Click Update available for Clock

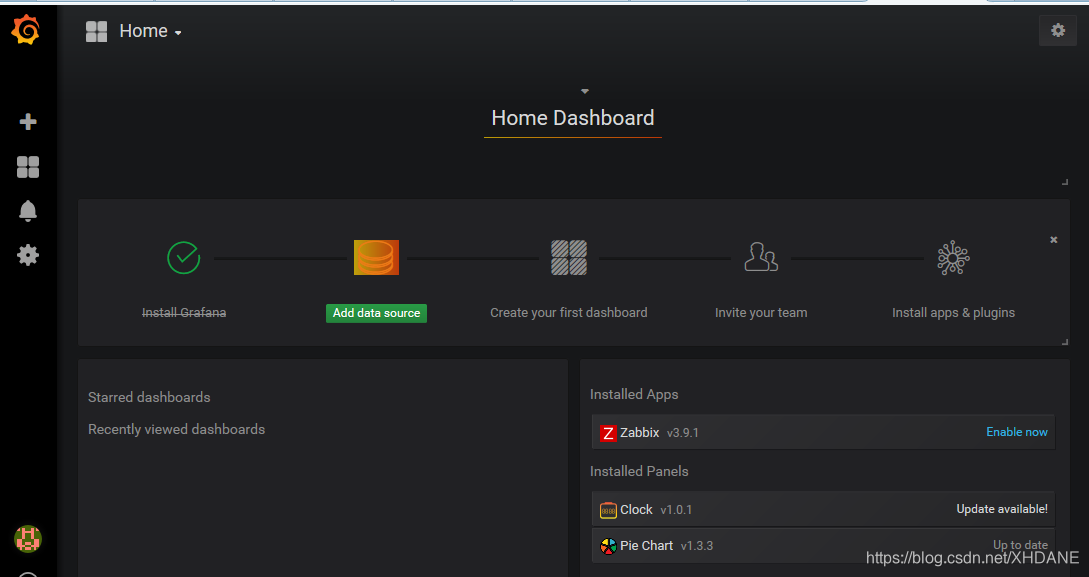click(x=1001, y=509)
